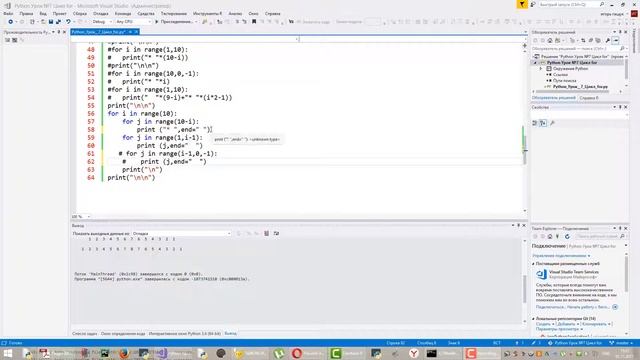The image size is (640, 360).
Task: Click the Team Explorer refresh icon
Action: coord(567,236)
